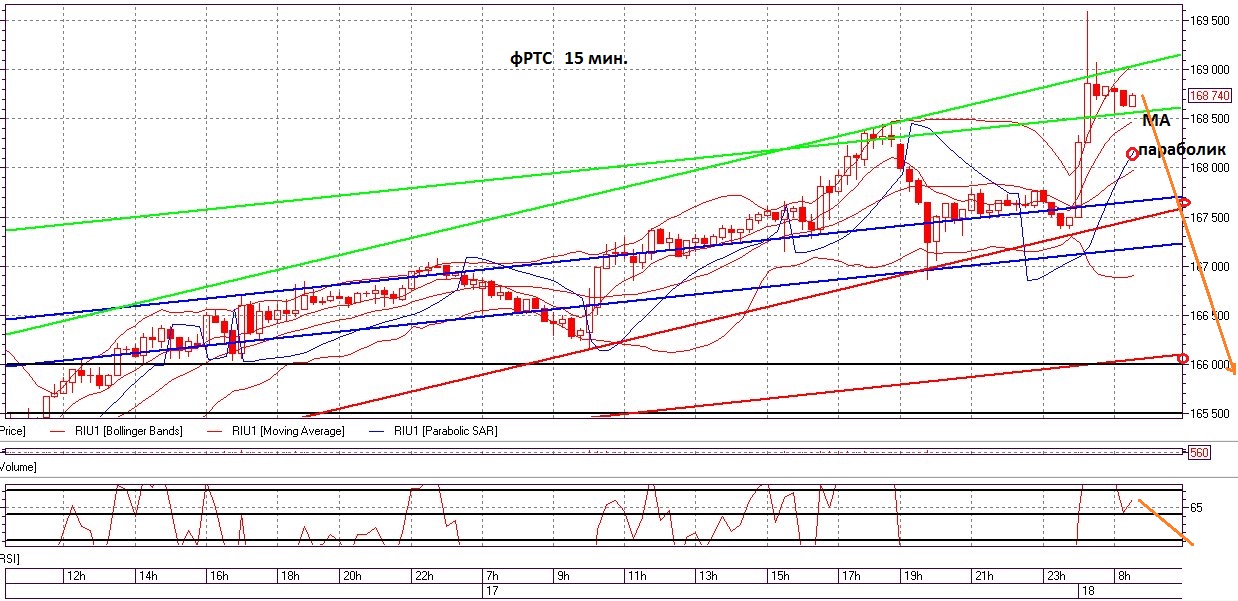The width and height of the screenshot is (1238, 601).
Task: Click the 21h time axis label
Action: pos(983,576)
